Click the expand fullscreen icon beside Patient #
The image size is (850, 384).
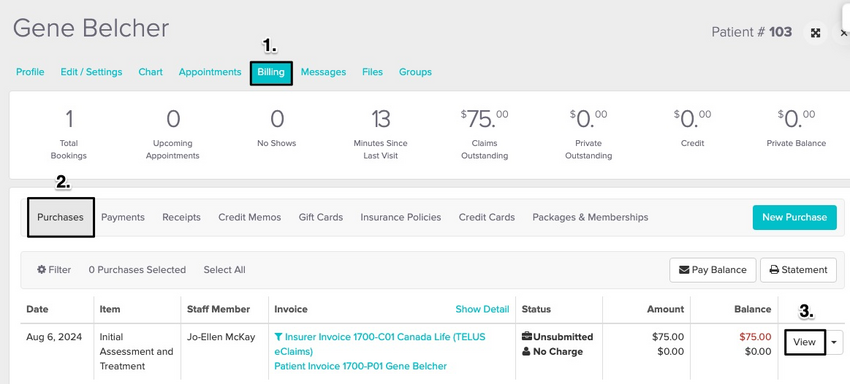(x=815, y=33)
